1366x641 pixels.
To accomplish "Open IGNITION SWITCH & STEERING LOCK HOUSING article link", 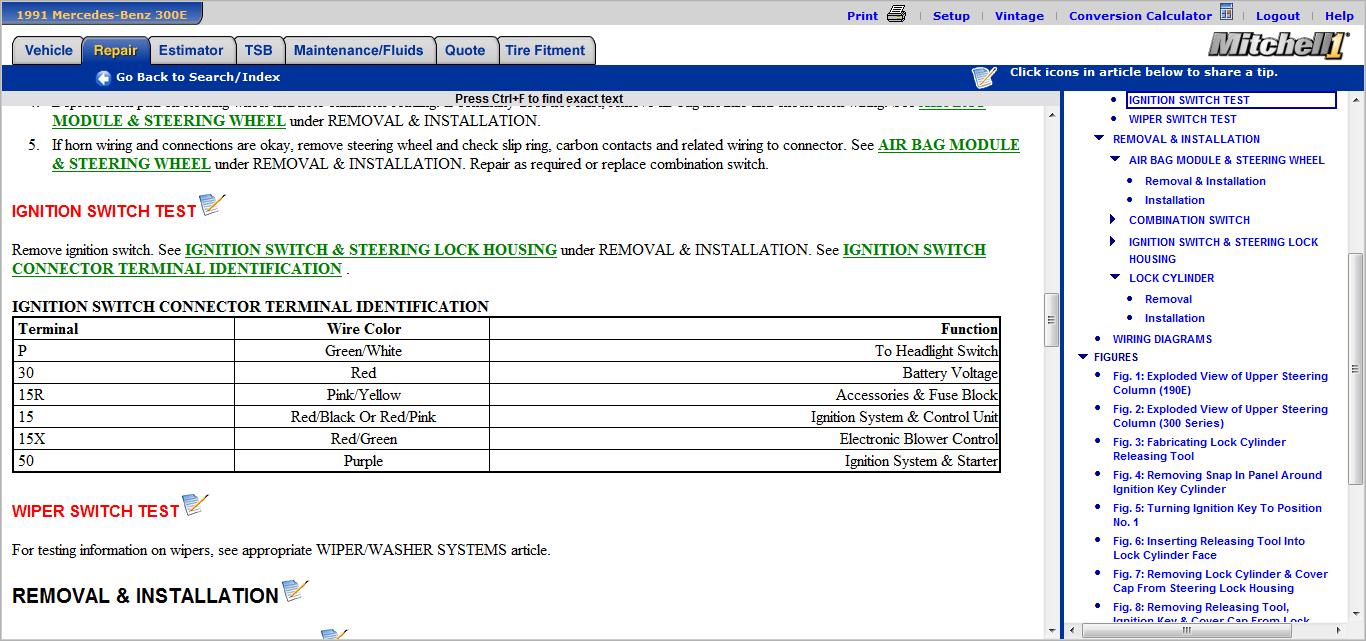I will pyautogui.click(x=371, y=250).
